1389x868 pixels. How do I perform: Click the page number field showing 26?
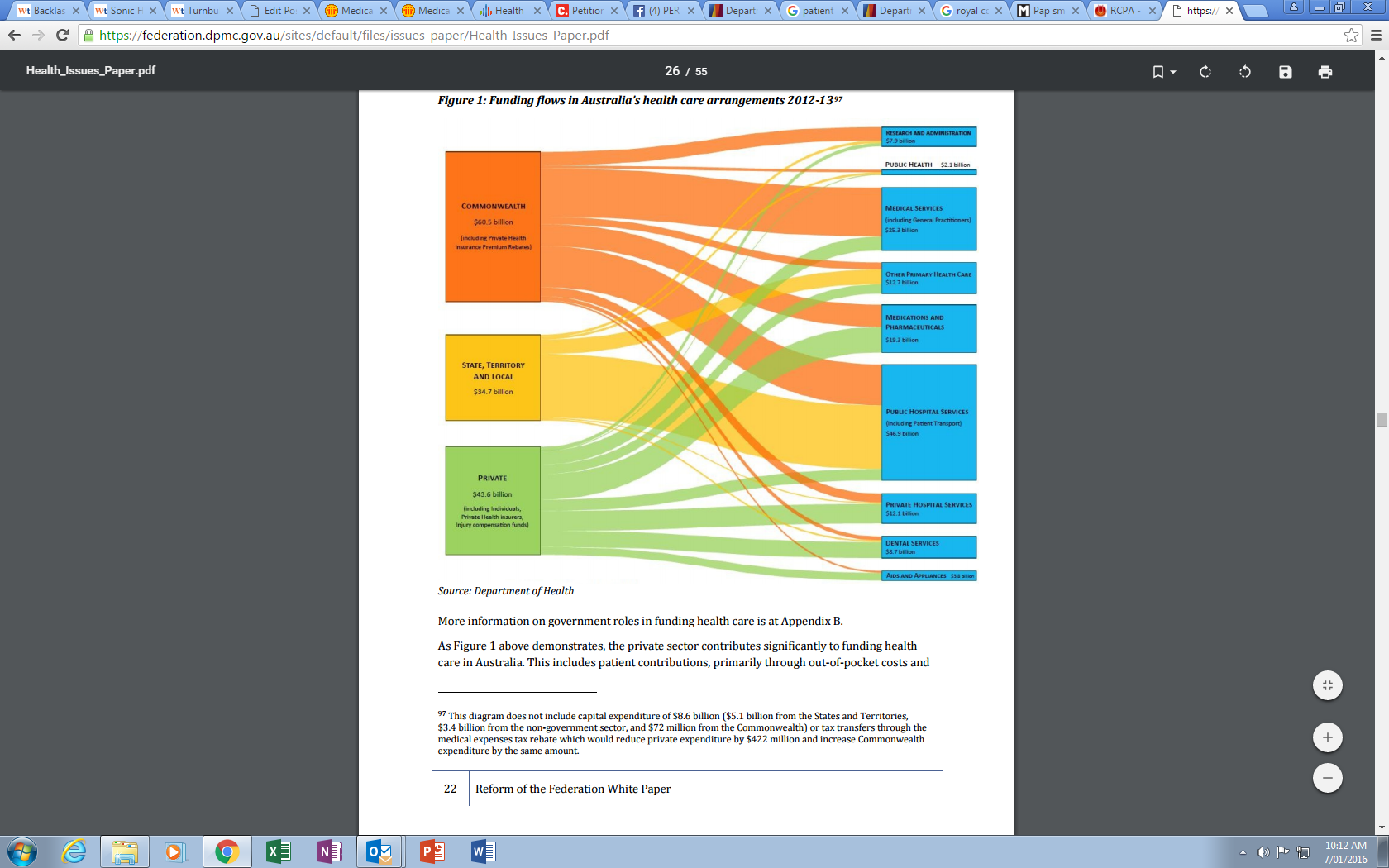pos(672,71)
